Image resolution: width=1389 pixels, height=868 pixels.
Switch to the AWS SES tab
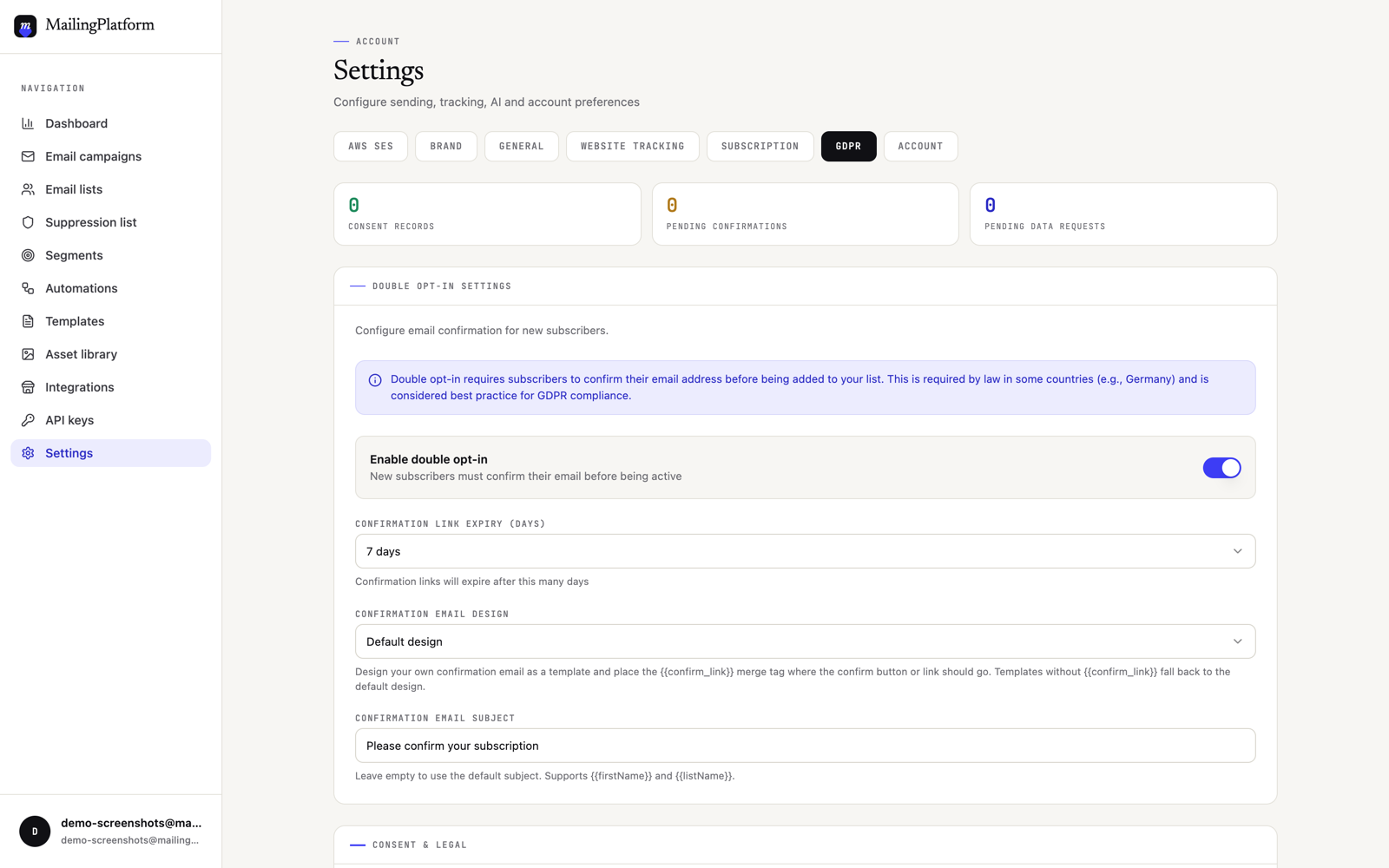371,146
